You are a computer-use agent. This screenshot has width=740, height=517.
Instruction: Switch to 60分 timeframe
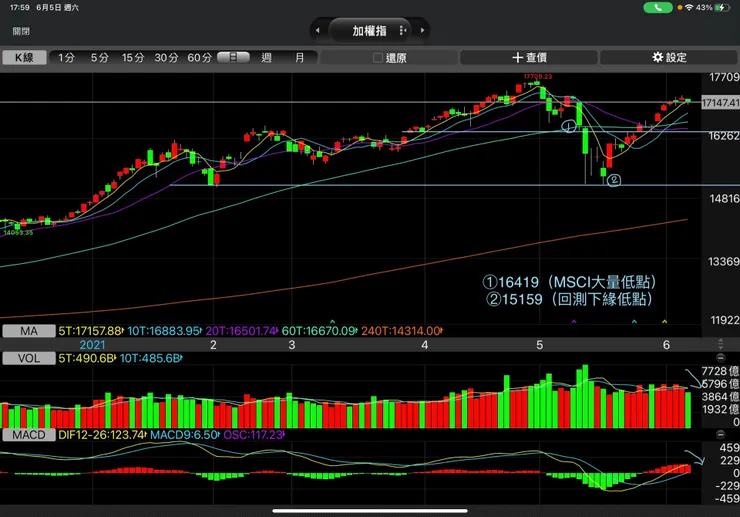click(x=199, y=58)
